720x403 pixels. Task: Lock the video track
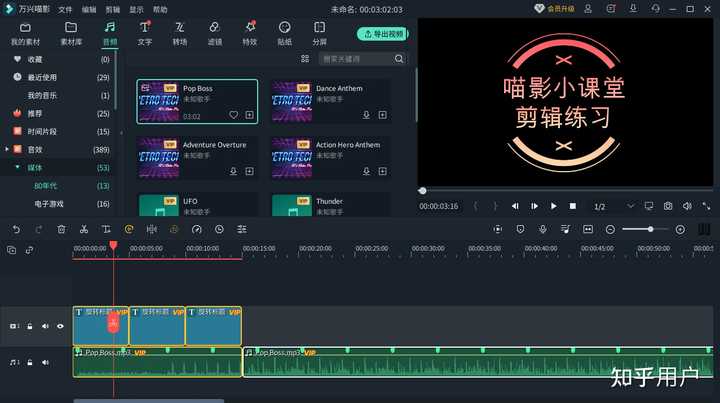tap(30, 326)
